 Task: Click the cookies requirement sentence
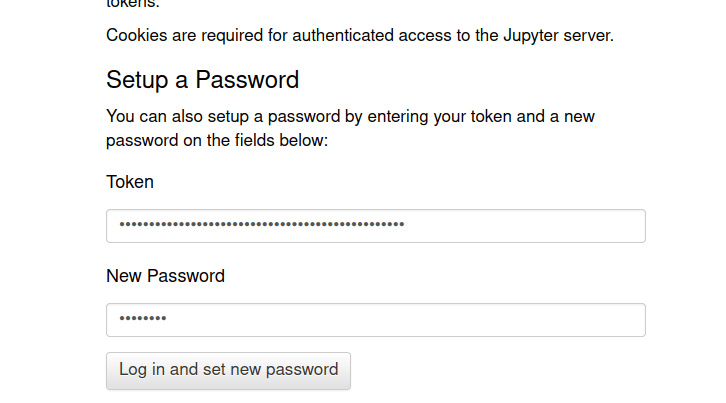point(359,36)
